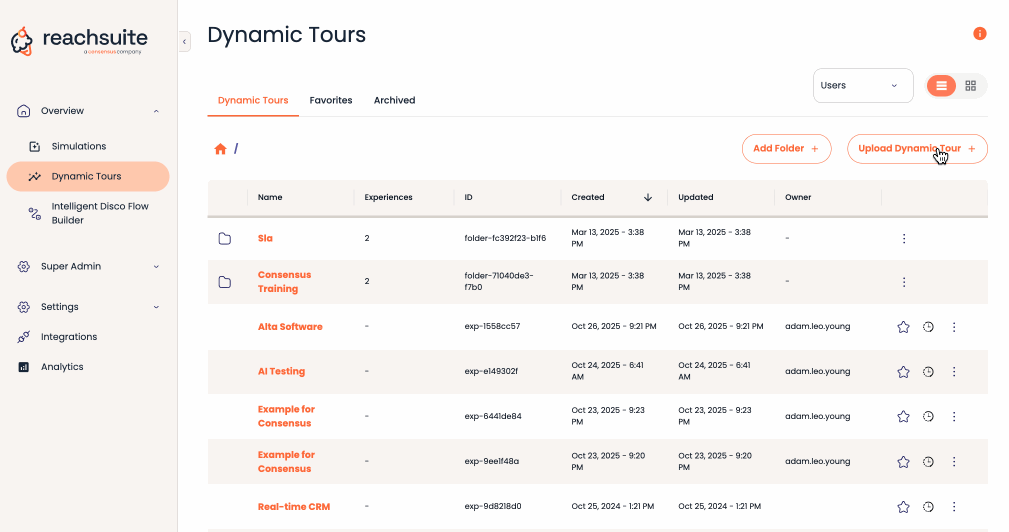This screenshot has width=1009, height=532.
Task: Switch to the Favorites tab
Action: pyautogui.click(x=331, y=100)
